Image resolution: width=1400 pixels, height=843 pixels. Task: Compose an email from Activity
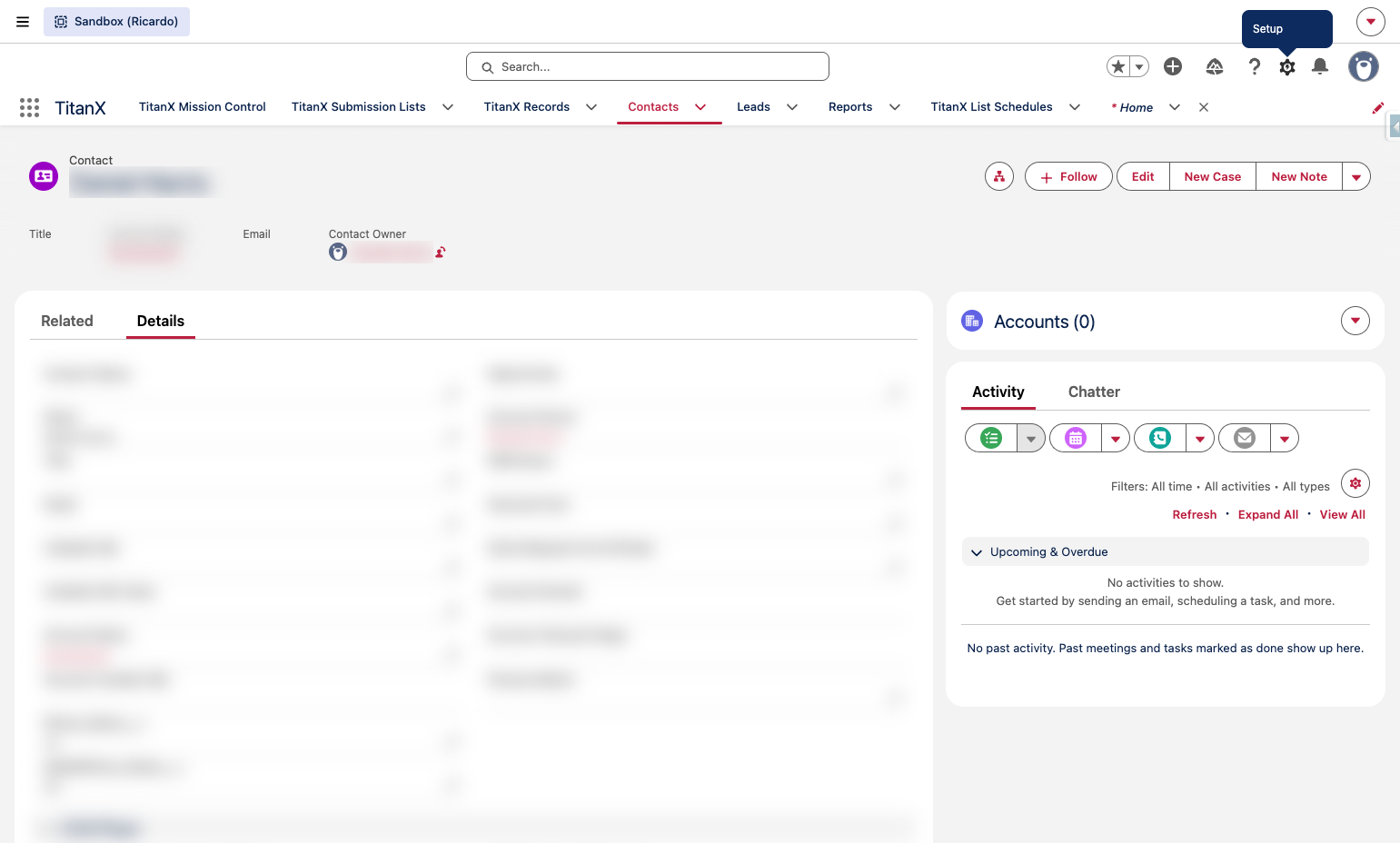[1245, 438]
